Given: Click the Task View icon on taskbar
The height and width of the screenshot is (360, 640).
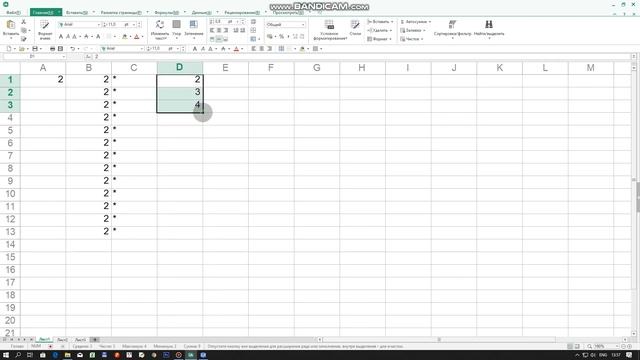Looking at the screenshot, I should (30, 355).
